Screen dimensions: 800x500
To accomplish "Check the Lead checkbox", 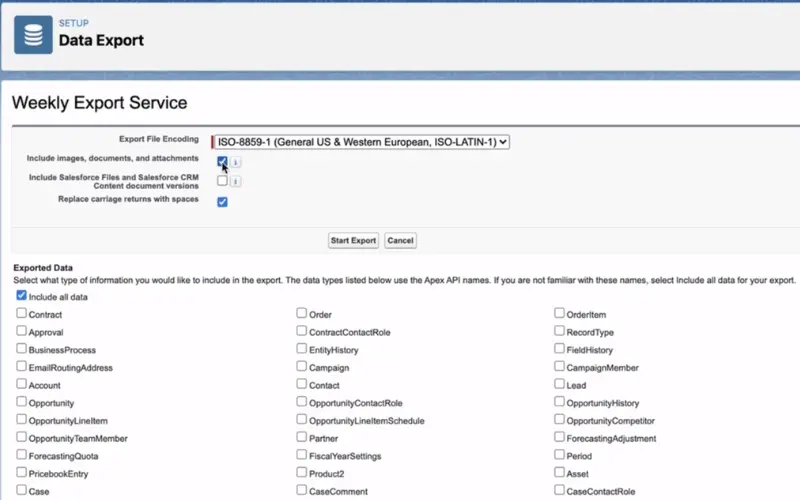I will click(x=559, y=384).
